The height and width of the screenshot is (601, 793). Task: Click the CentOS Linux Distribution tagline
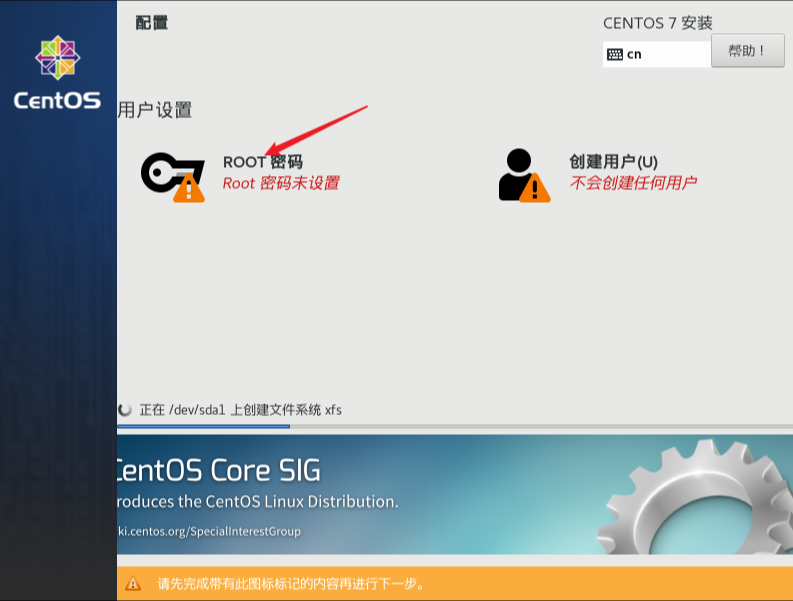point(258,501)
